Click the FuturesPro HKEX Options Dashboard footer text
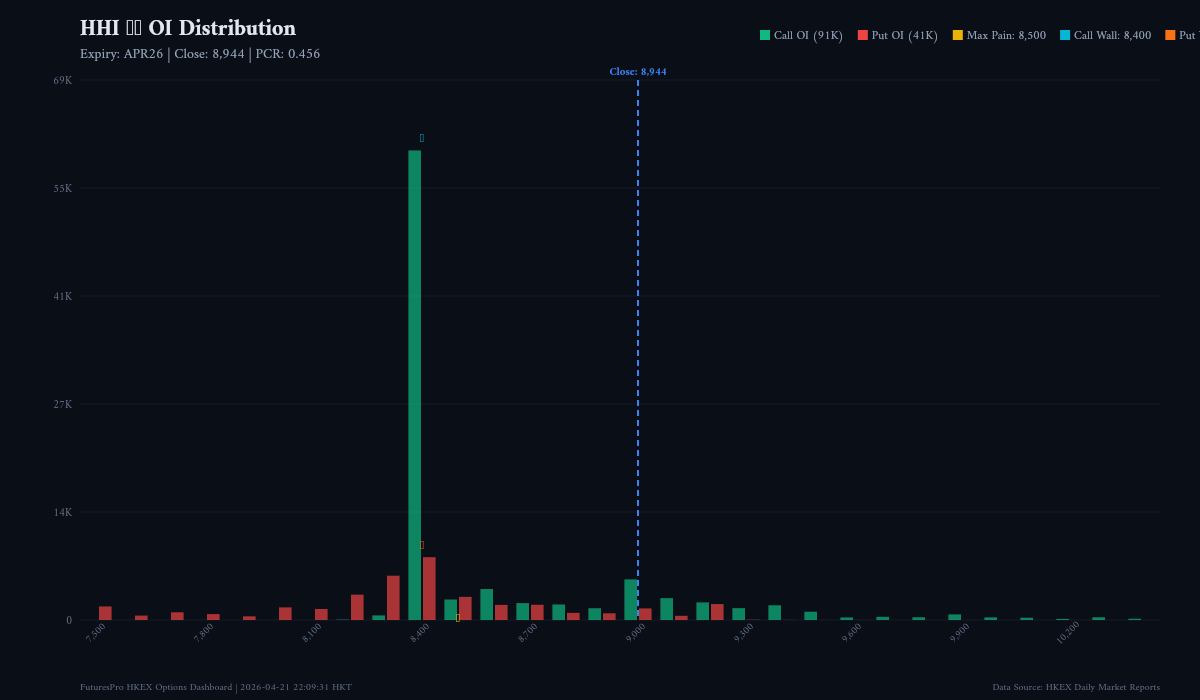Screen dimensions: 1200x700 coord(216,687)
